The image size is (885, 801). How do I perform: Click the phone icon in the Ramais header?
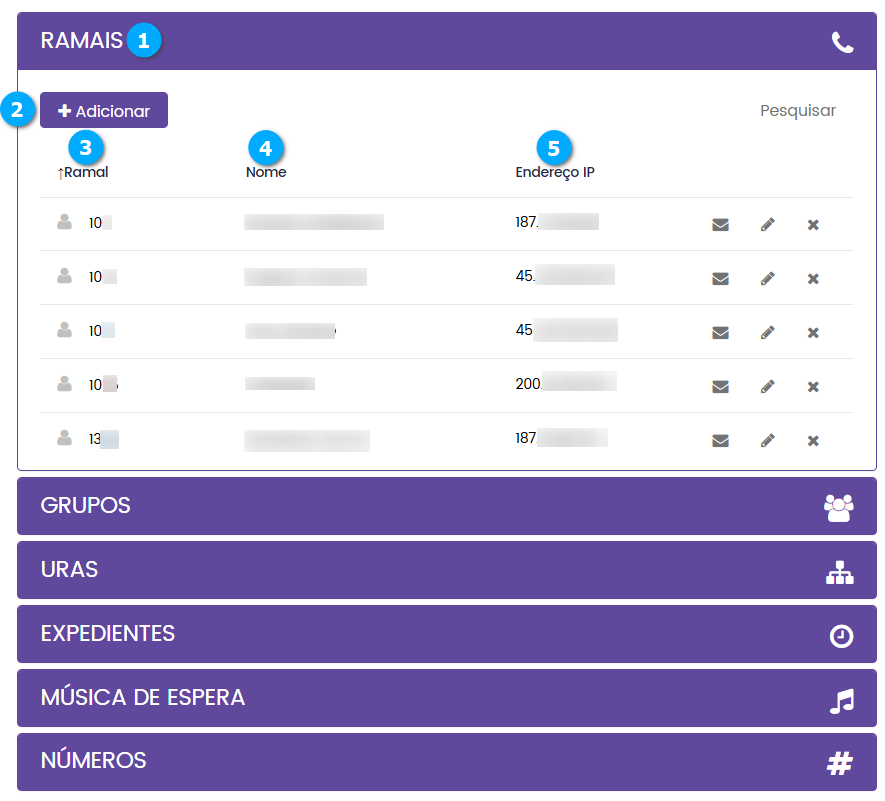tap(842, 42)
